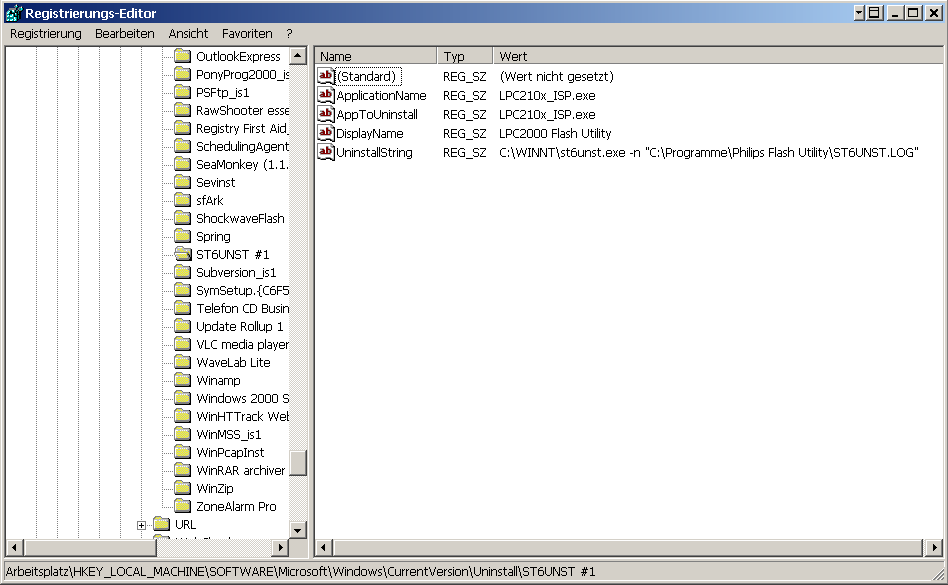Click the ShockwaveFlash folder icon
The width and height of the screenshot is (948, 585).
tap(183, 218)
